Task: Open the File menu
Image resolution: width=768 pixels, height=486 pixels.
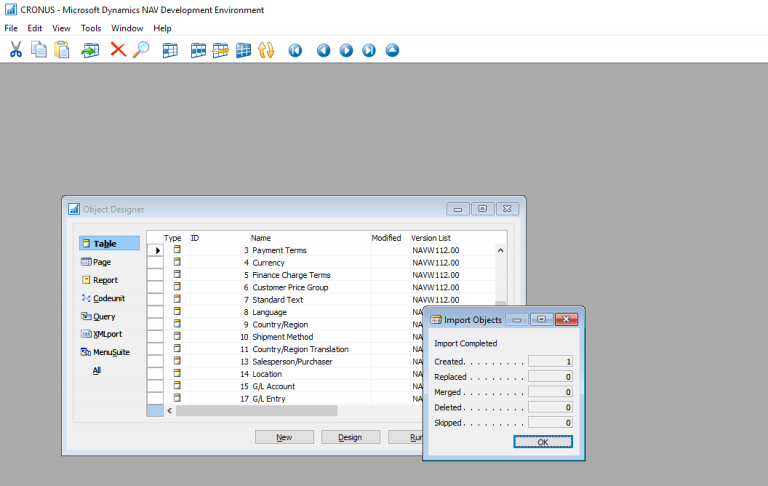Action: tap(11, 28)
